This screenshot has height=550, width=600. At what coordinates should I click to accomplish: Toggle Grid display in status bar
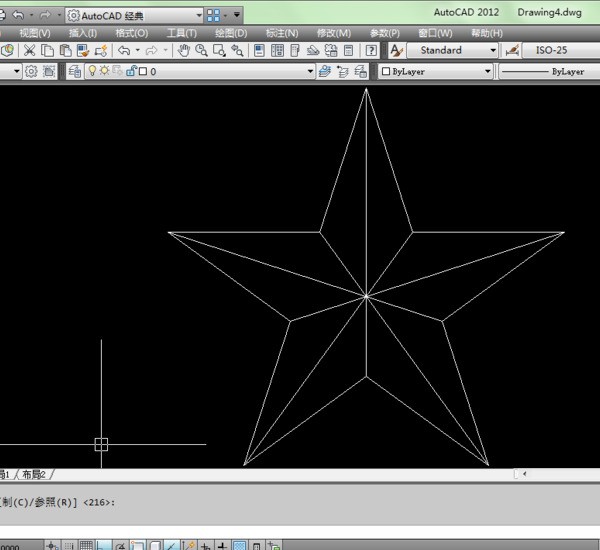pos(87,545)
